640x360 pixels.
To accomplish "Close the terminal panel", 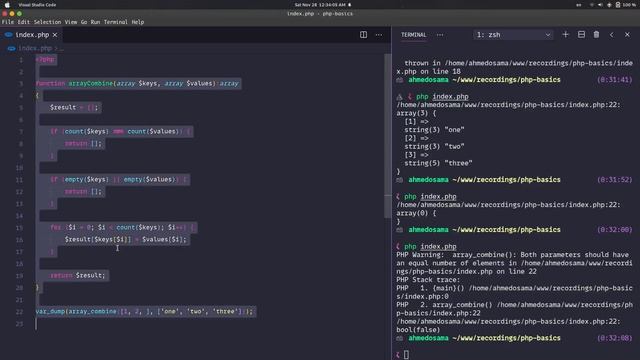I will tap(627, 35).
